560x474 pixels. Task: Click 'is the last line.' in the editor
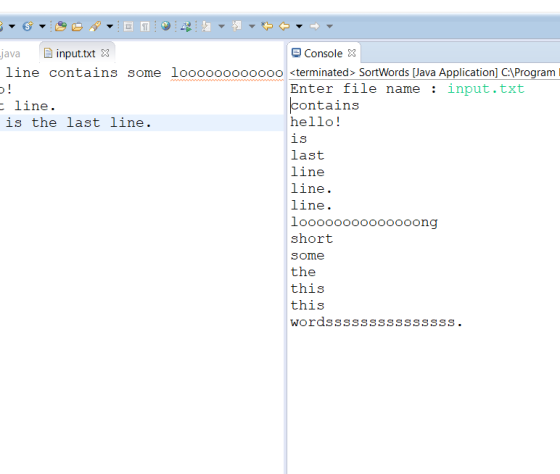tap(78, 123)
